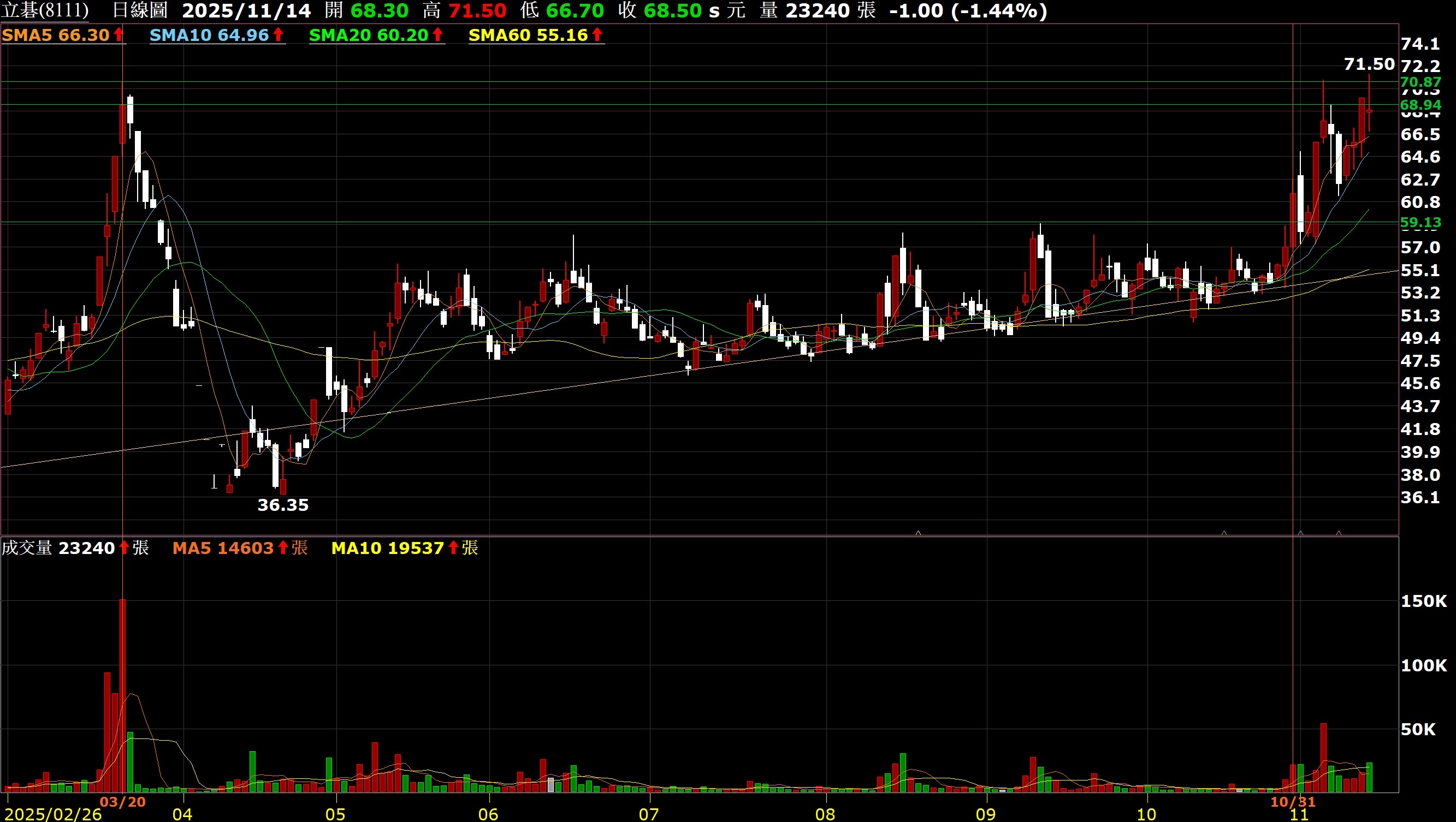1456x822 pixels.
Task: Click the yellow triangle marker on price axis
Action: pos(918,533)
